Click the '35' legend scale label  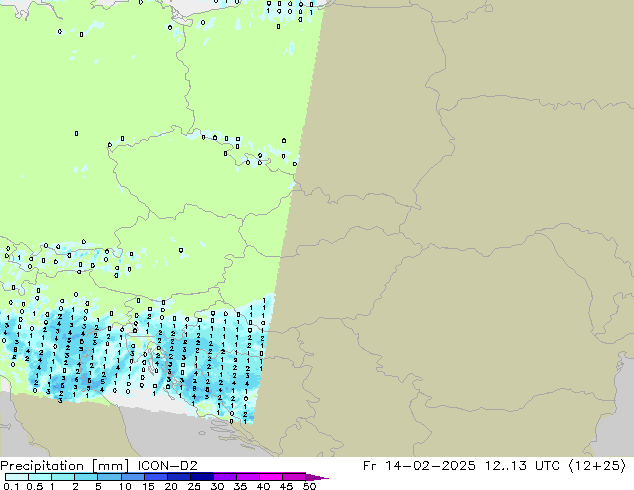pos(240,486)
